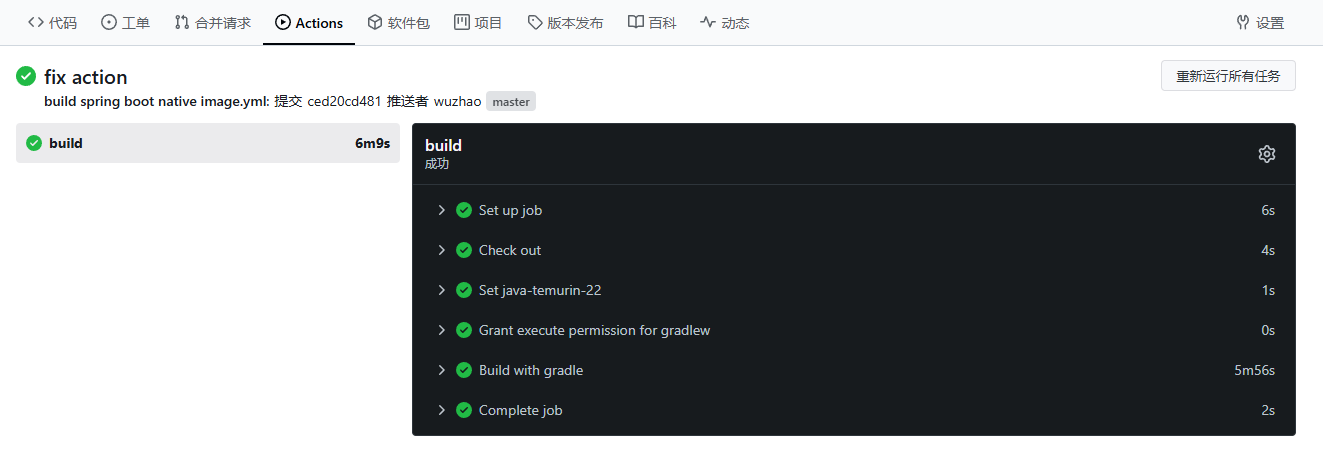The width and height of the screenshot is (1323, 463).
Task: Click the green success icon beside fix action
Action: pos(26,76)
